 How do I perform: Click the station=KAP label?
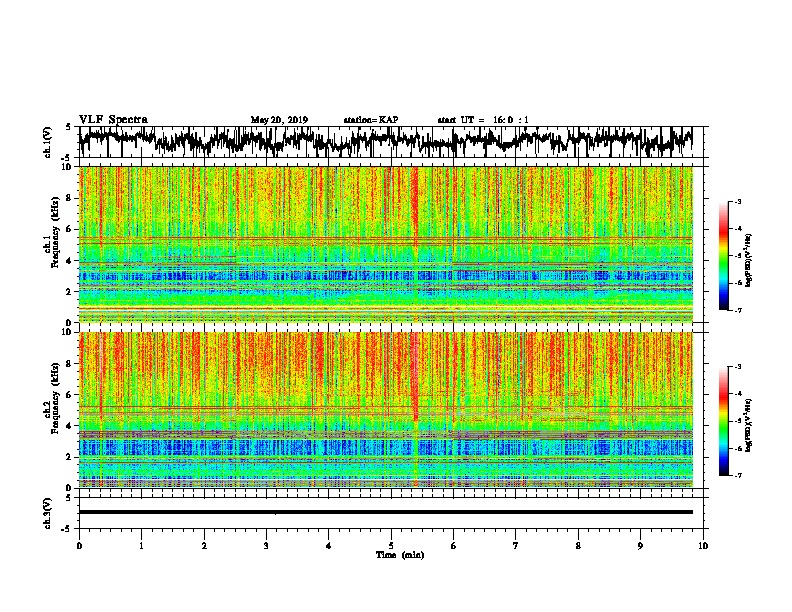(371, 120)
